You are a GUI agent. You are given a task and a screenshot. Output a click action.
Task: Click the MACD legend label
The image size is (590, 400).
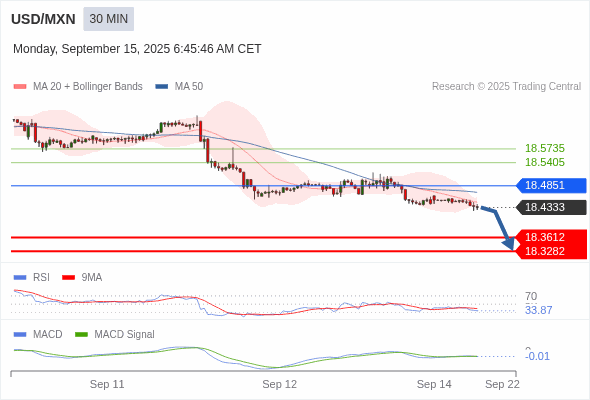click(47, 334)
